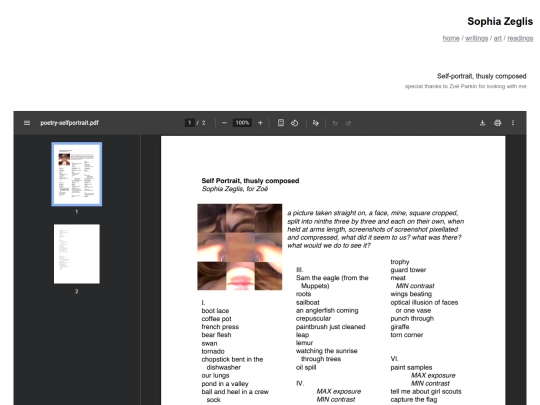The image size is (540, 405).
Task: Click the redo arrow icon
Action: tap(349, 123)
